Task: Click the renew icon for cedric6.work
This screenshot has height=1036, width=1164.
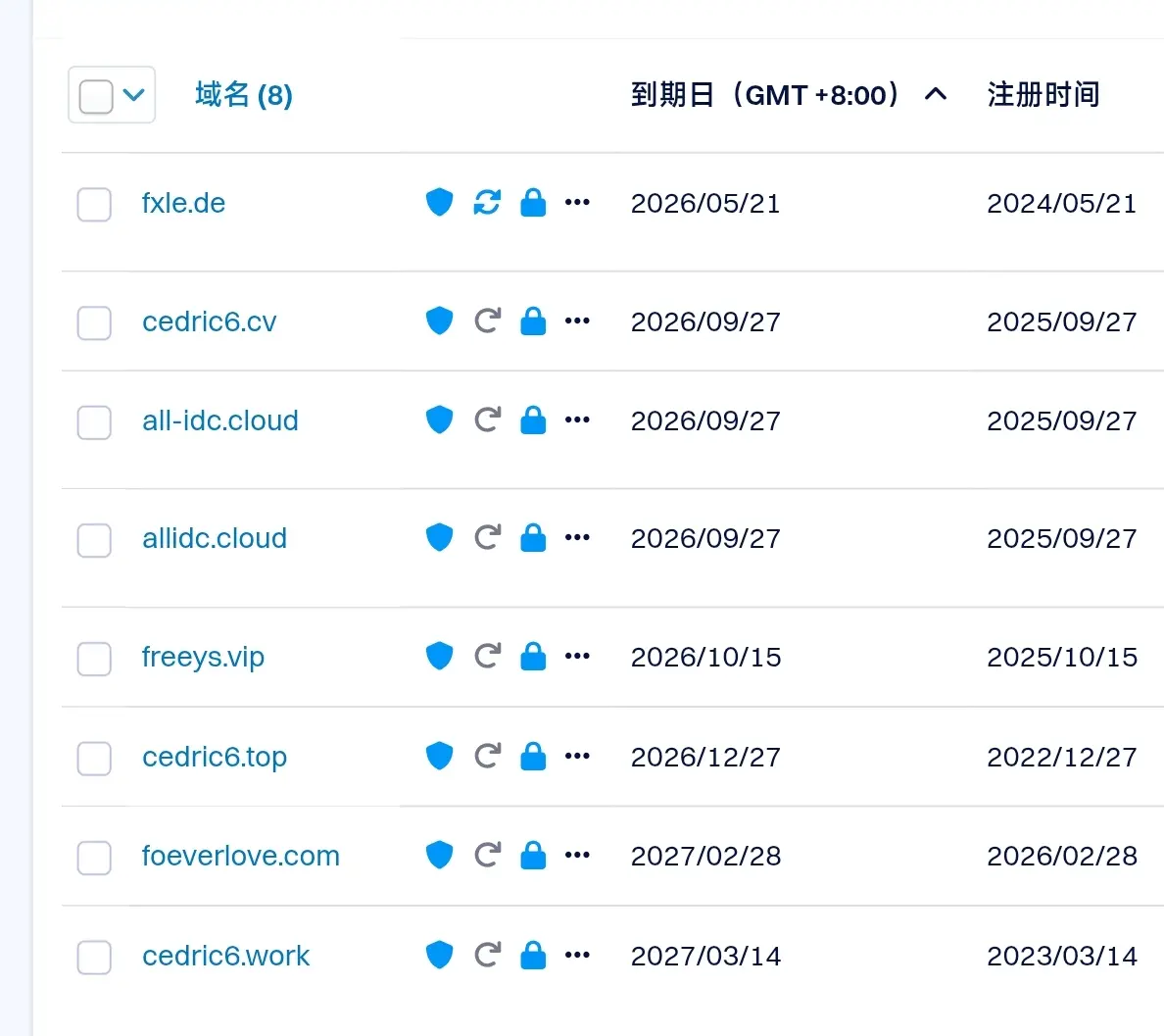Action: click(x=488, y=955)
